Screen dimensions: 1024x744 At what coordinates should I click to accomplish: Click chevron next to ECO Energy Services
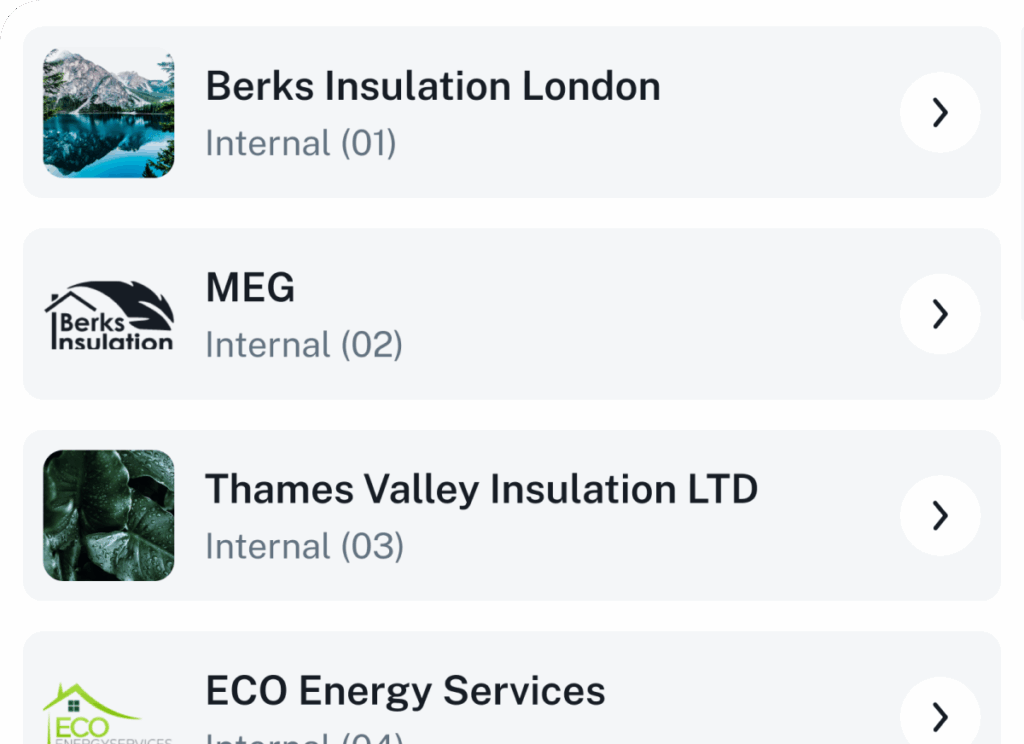point(940,713)
